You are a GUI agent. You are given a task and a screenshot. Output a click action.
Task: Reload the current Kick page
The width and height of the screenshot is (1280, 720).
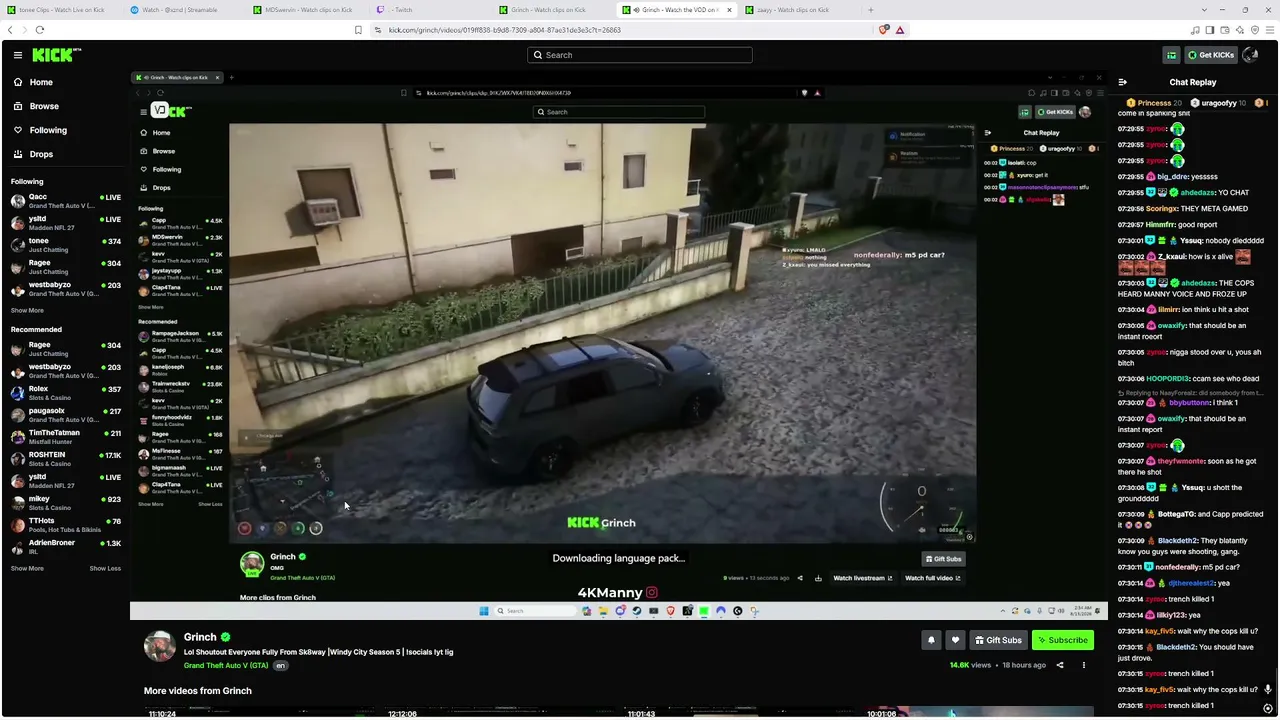pyautogui.click(x=40, y=30)
